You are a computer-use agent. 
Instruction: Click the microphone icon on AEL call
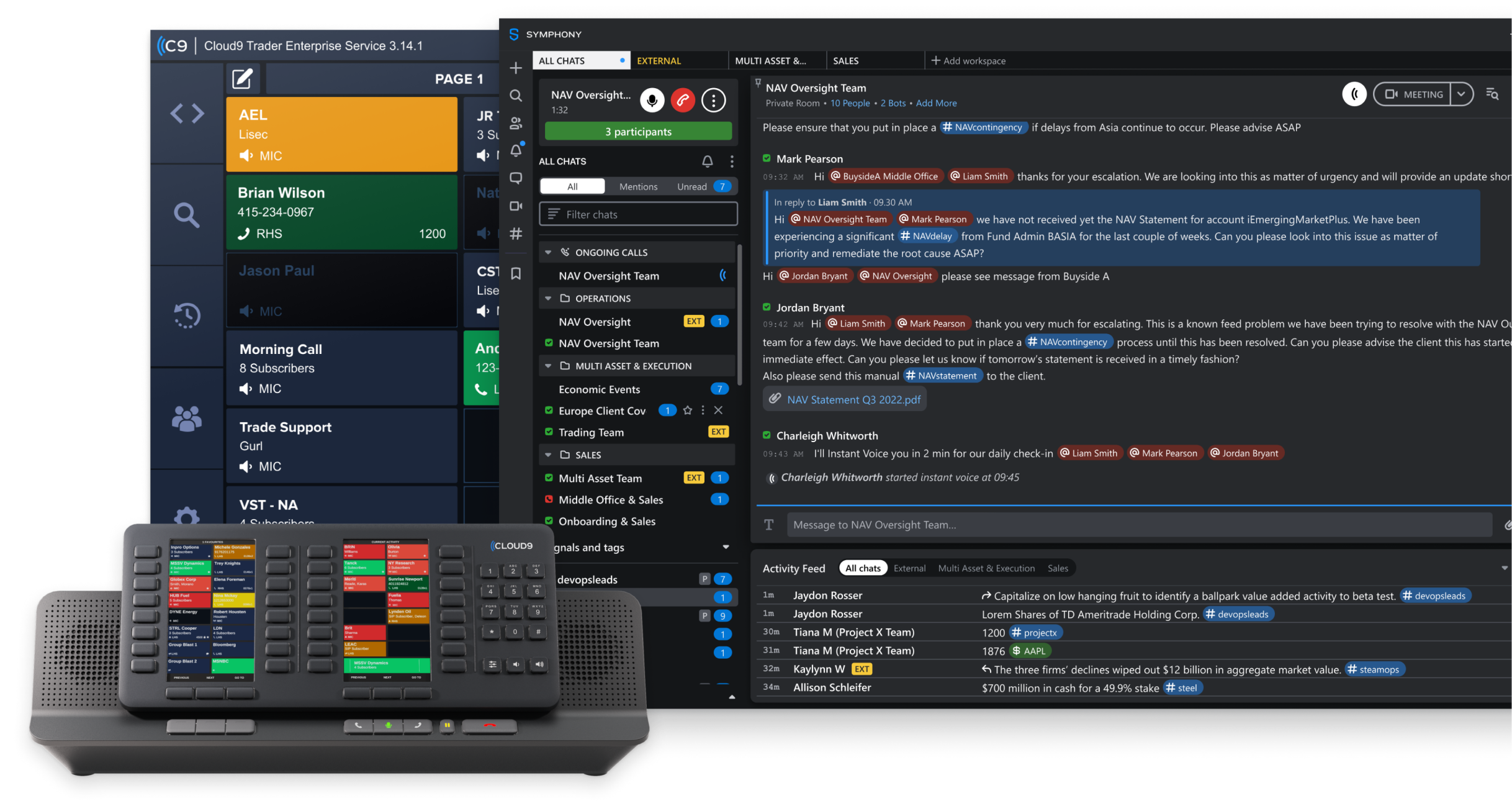(247, 155)
